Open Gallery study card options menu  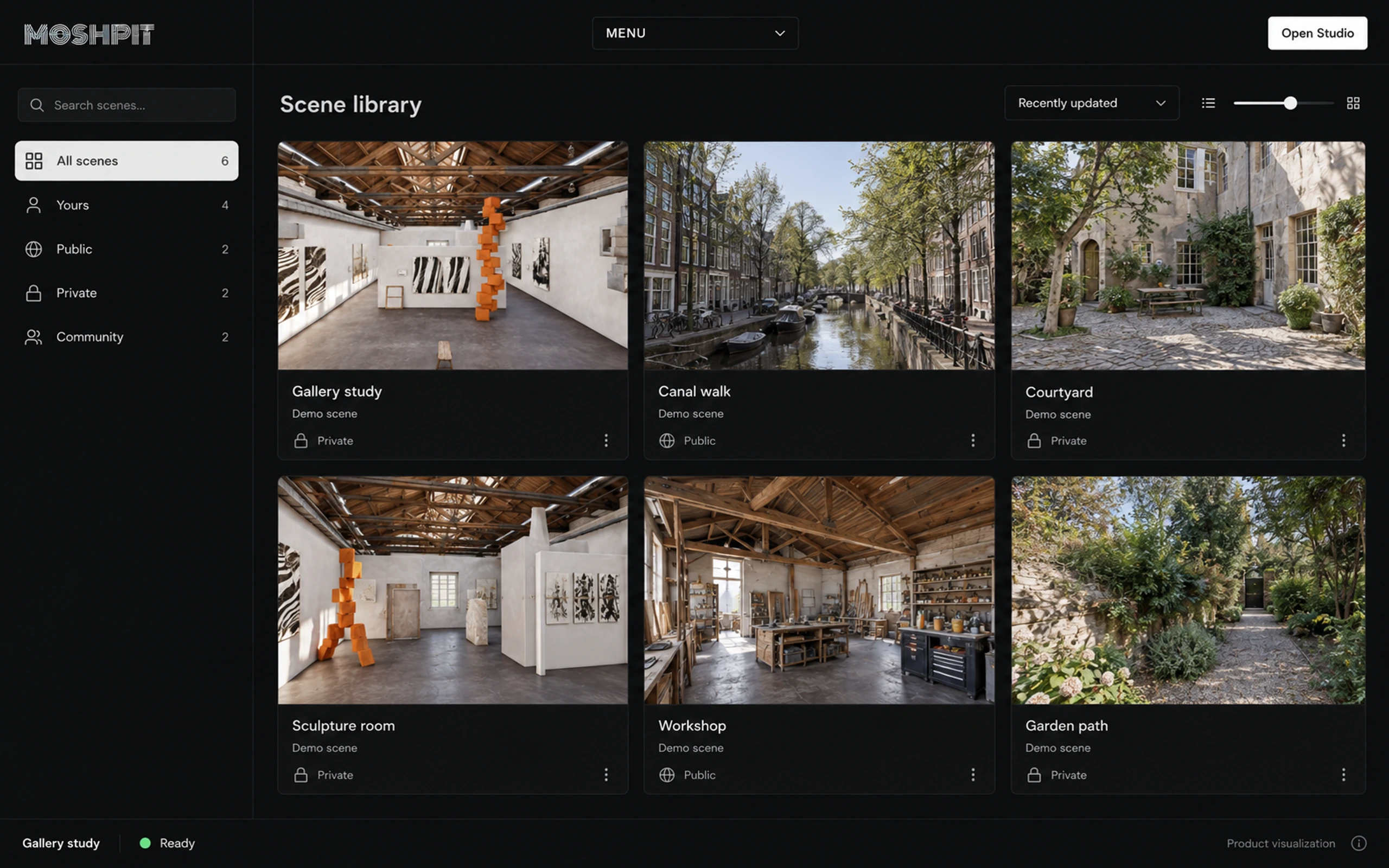(x=606, y=441)
